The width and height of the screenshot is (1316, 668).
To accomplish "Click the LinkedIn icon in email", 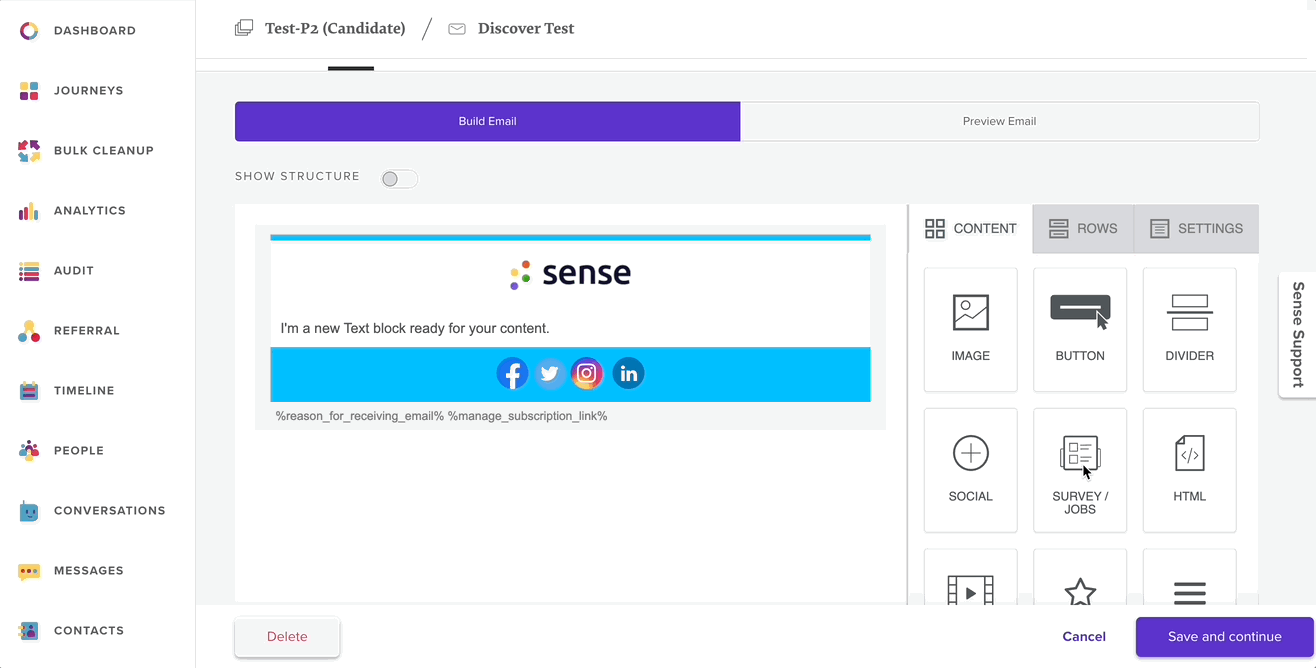I will [628, 374].
